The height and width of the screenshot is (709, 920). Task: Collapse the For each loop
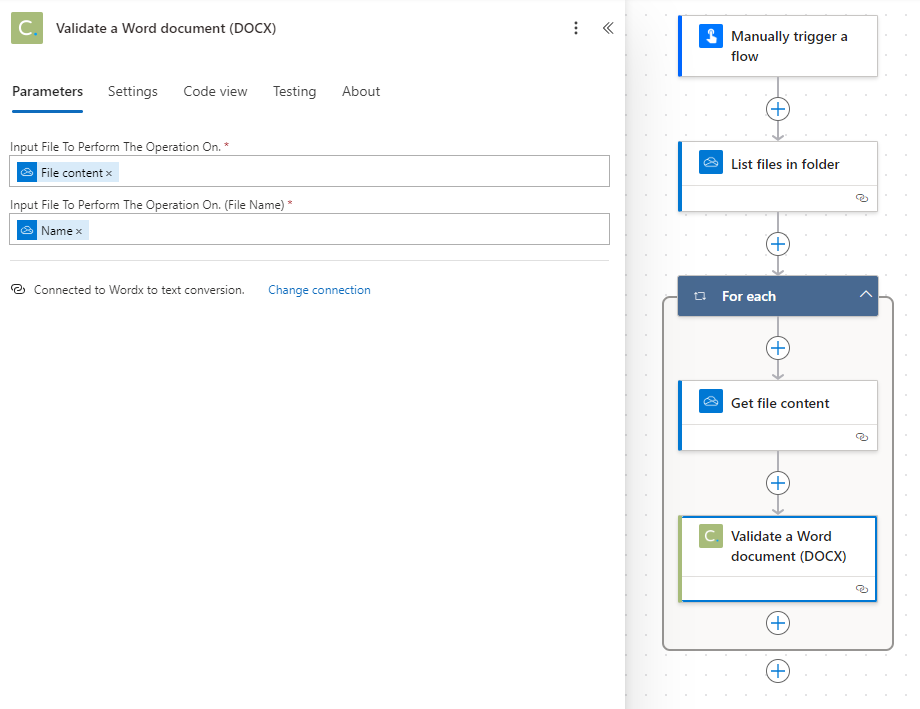[865, 295]
